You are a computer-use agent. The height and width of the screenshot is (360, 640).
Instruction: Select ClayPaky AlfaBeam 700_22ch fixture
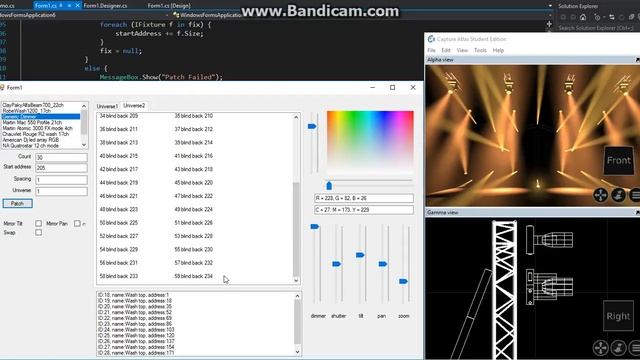point(33,105)
